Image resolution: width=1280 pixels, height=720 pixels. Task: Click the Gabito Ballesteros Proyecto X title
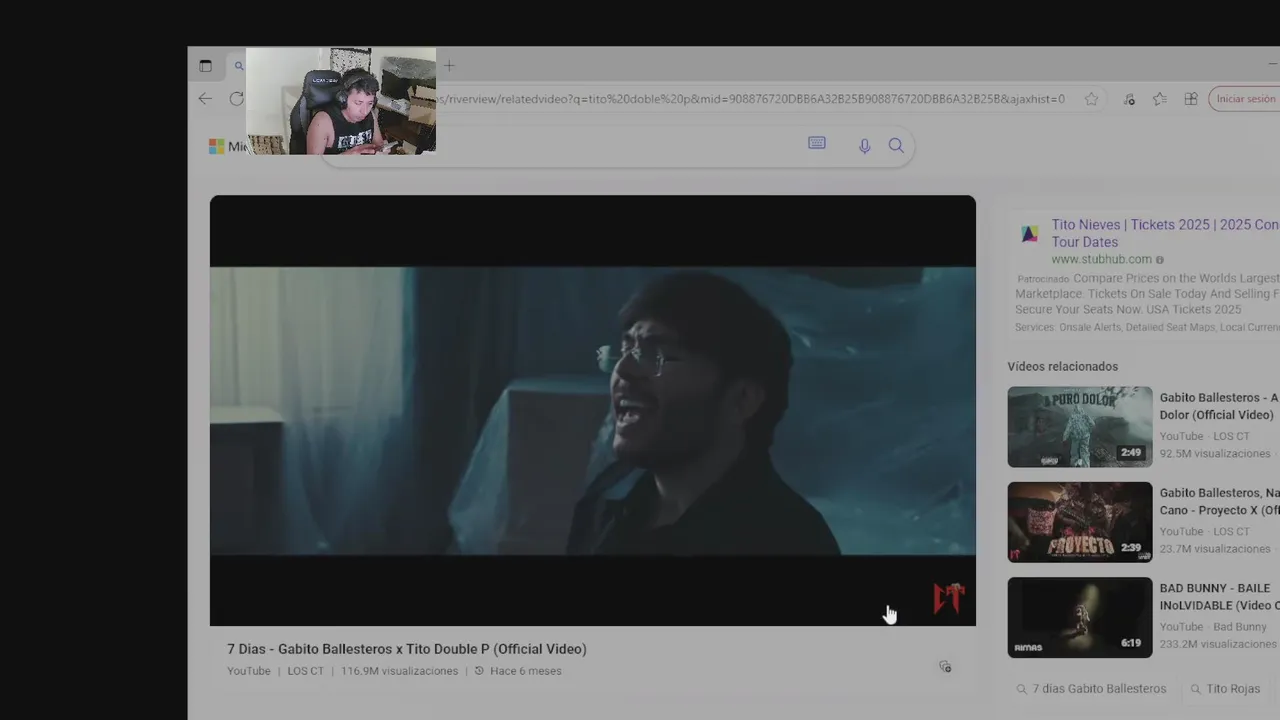click(x=1219, y=501)
